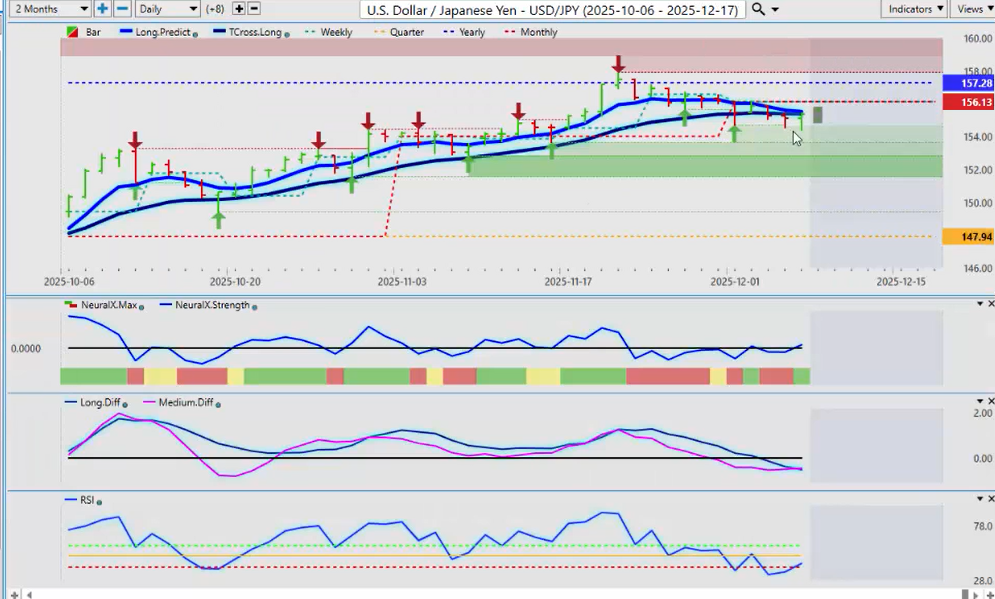Click the black plus forecast increment button
Screen dimensions: 995x599
pyautogui.click(x=239, y=9)
